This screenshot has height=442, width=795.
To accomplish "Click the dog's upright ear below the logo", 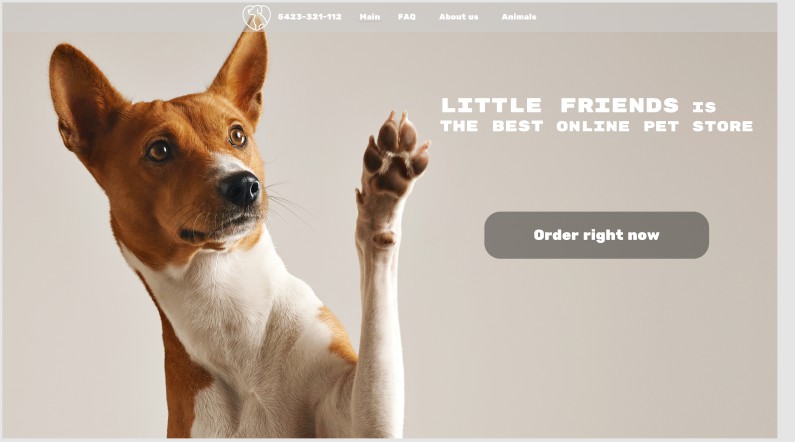I will click(243, 71).
